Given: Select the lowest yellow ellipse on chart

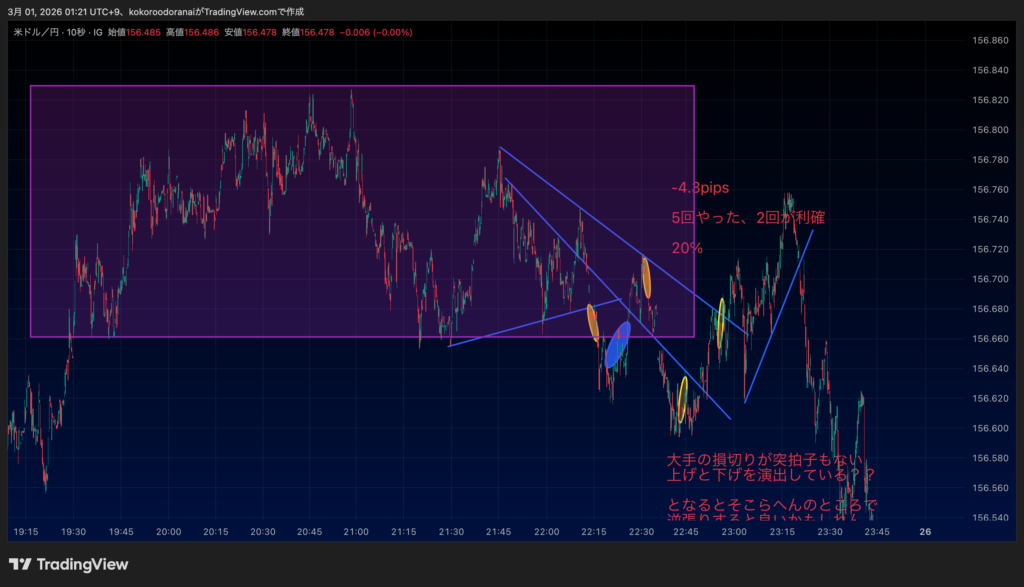Looking at the screenshot, I should click(683, 399).
